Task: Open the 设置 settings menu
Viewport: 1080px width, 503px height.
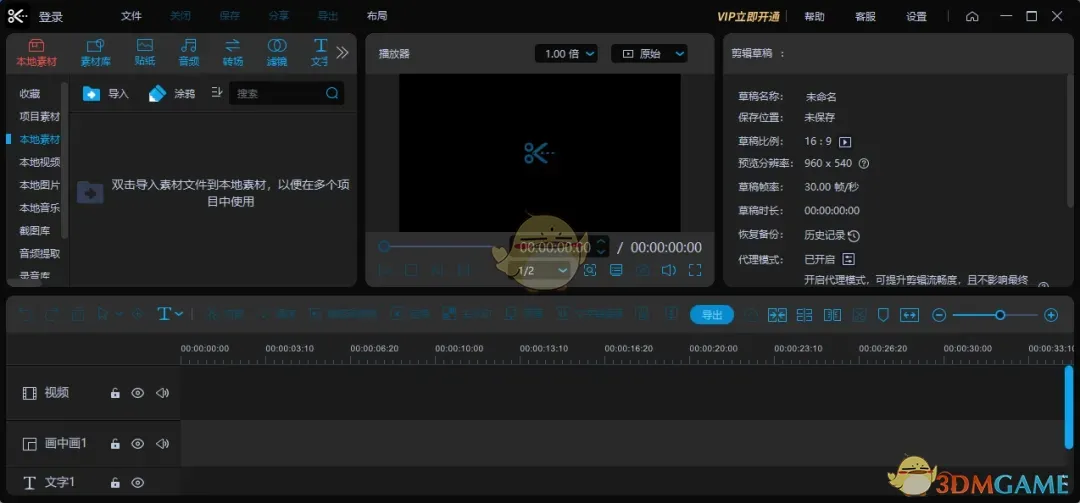Action: coord(916,17)
